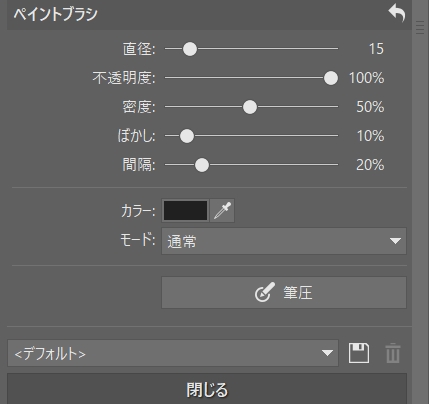Save preset with the floppy disk icon

[359, 353]
